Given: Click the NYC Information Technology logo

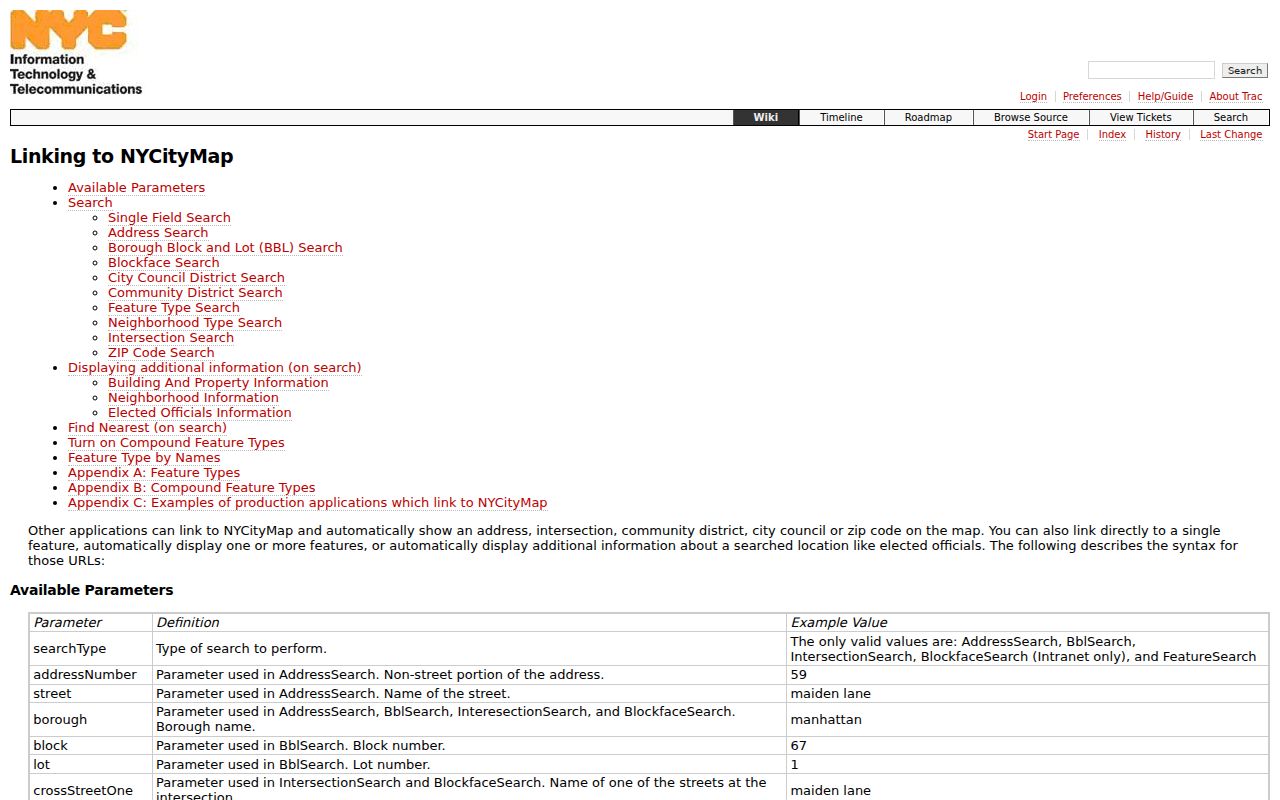Looking at the screenshot, I should tap(76, 53).
